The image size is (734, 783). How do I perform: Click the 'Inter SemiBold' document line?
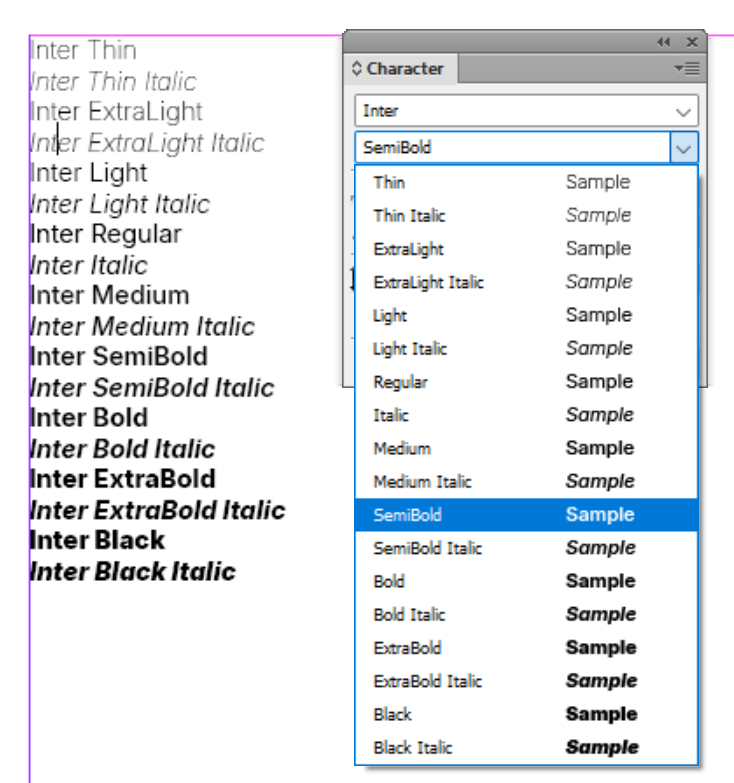tap(119, 357)
